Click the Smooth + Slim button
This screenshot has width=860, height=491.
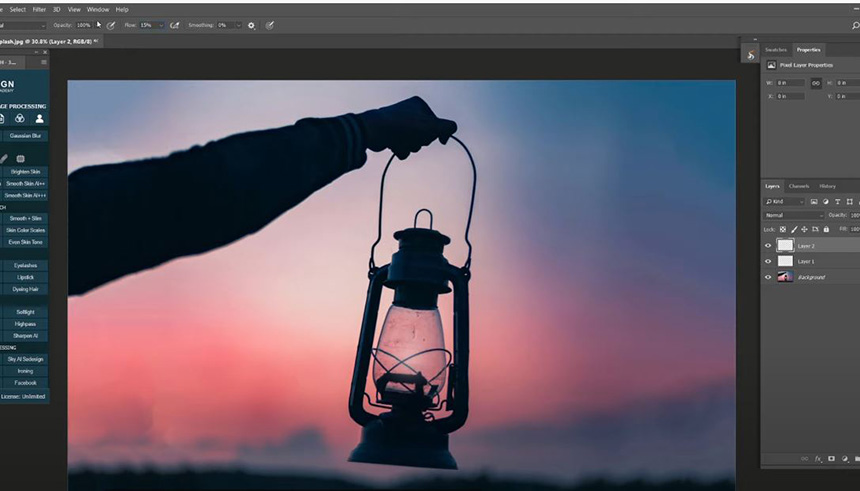pos(25,218)
